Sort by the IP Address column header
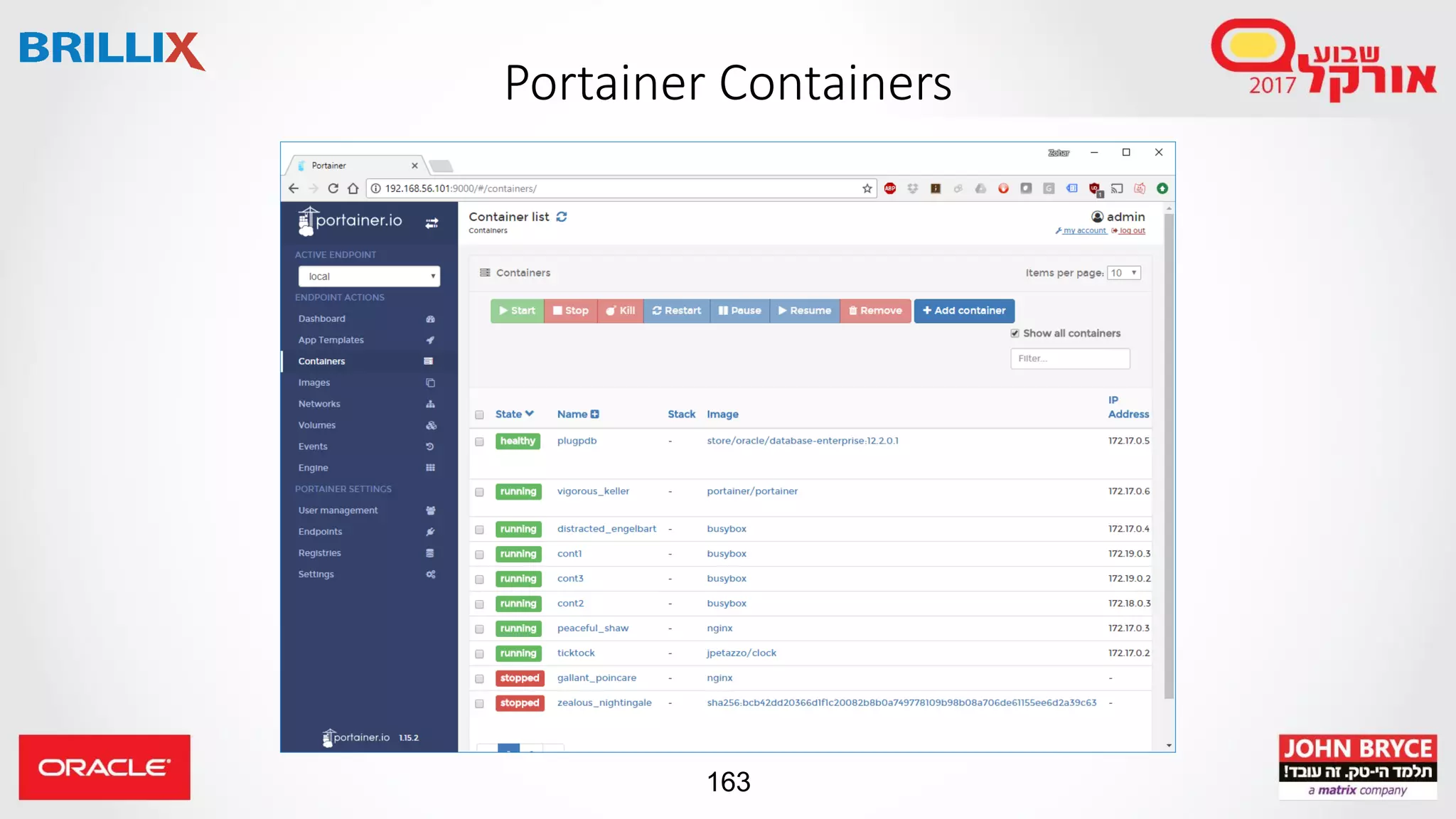The image size is (1456, 819). coord(1128,407)
